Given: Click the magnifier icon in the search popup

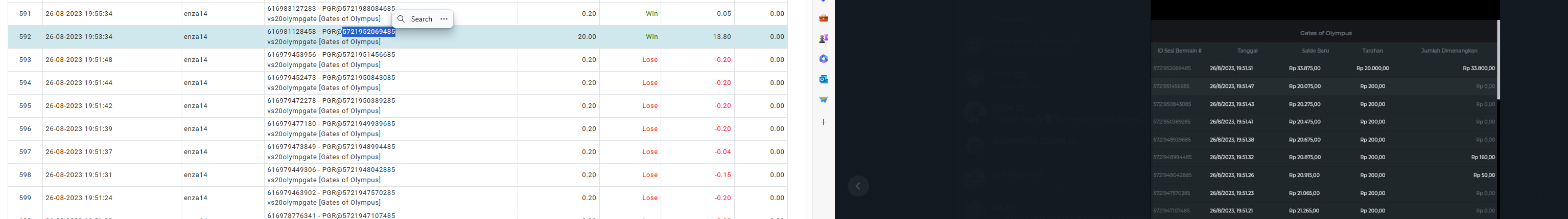Looking at the screenshot, I should (x=401, y=19).
